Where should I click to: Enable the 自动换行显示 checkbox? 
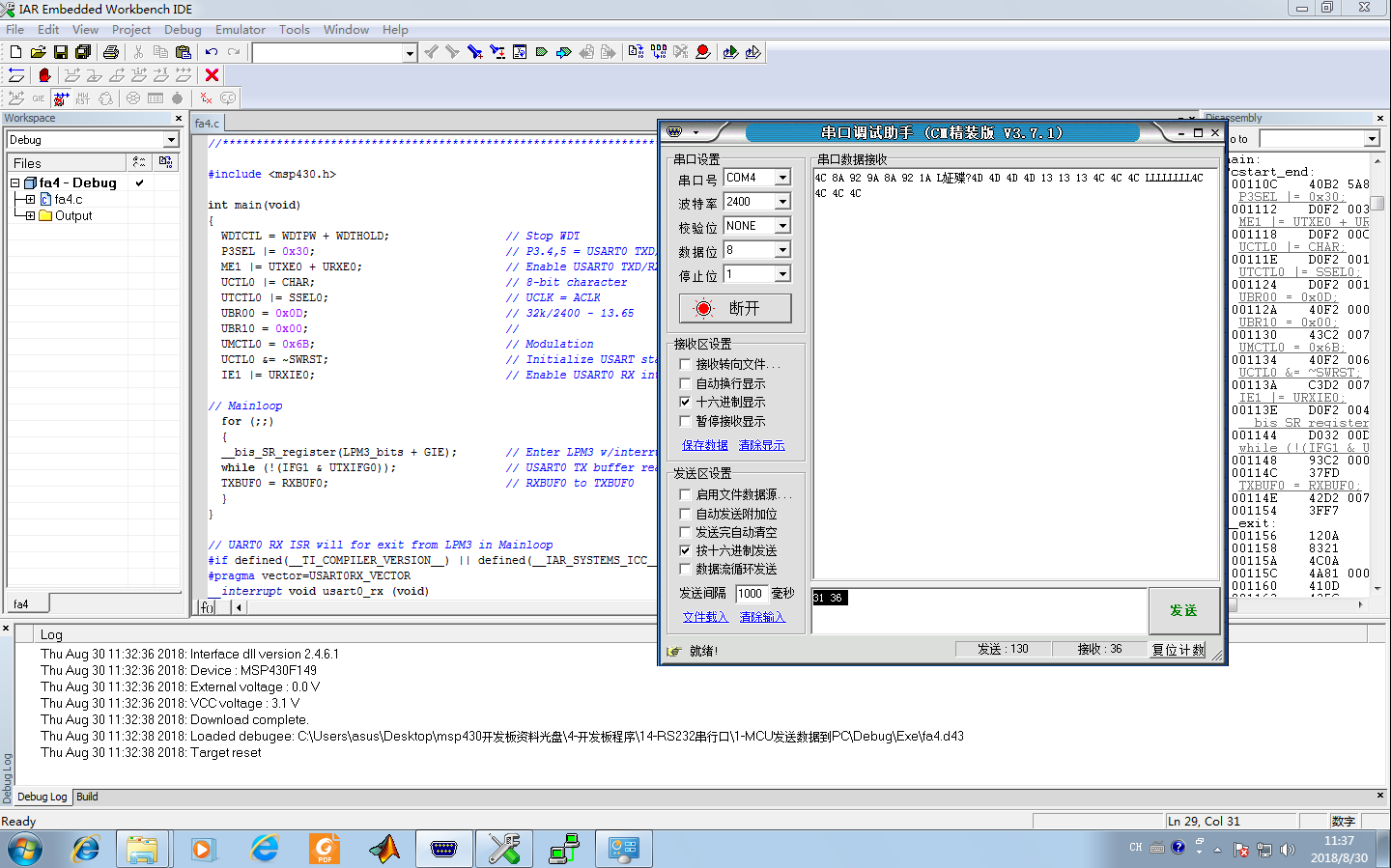(685, 383)
